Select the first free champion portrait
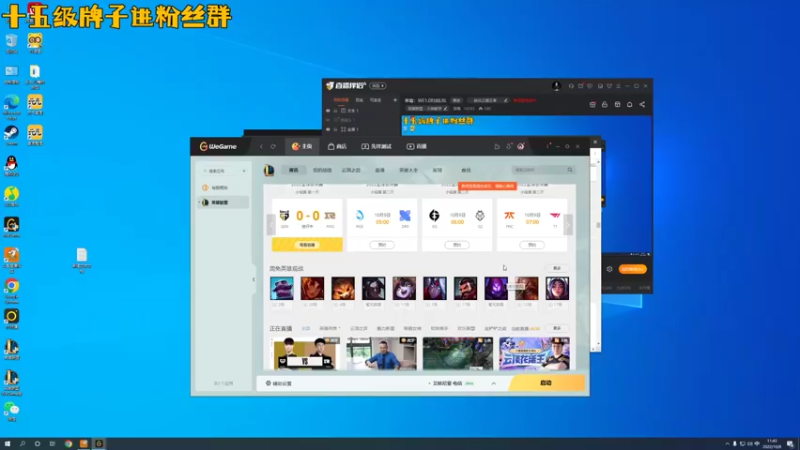The width and height of the screenshot is (800, 450). coord(282,288)
